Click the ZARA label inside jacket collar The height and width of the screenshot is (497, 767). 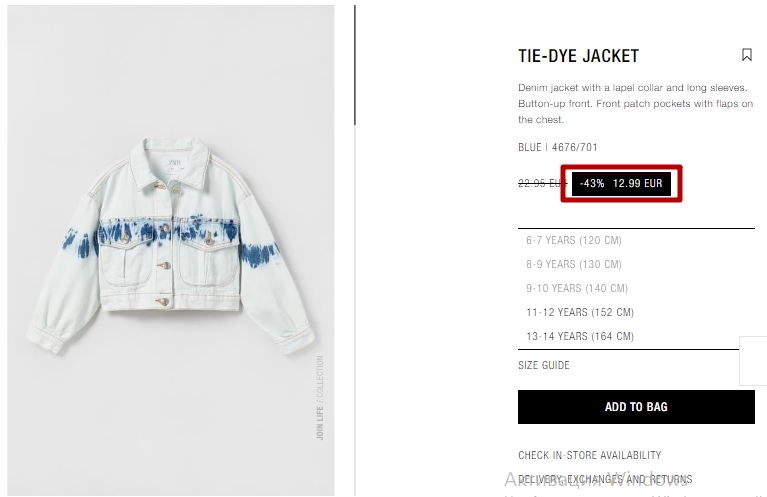[174, 162]
